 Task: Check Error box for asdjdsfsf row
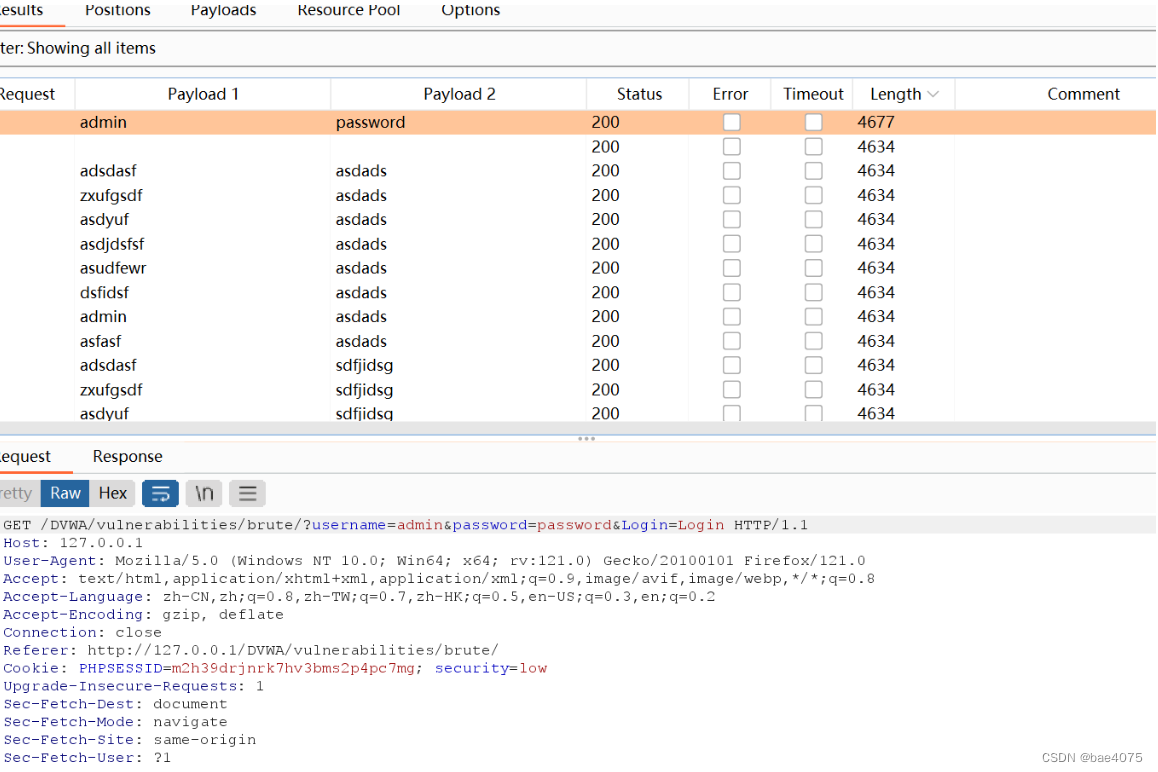click(x=731, y=245)
